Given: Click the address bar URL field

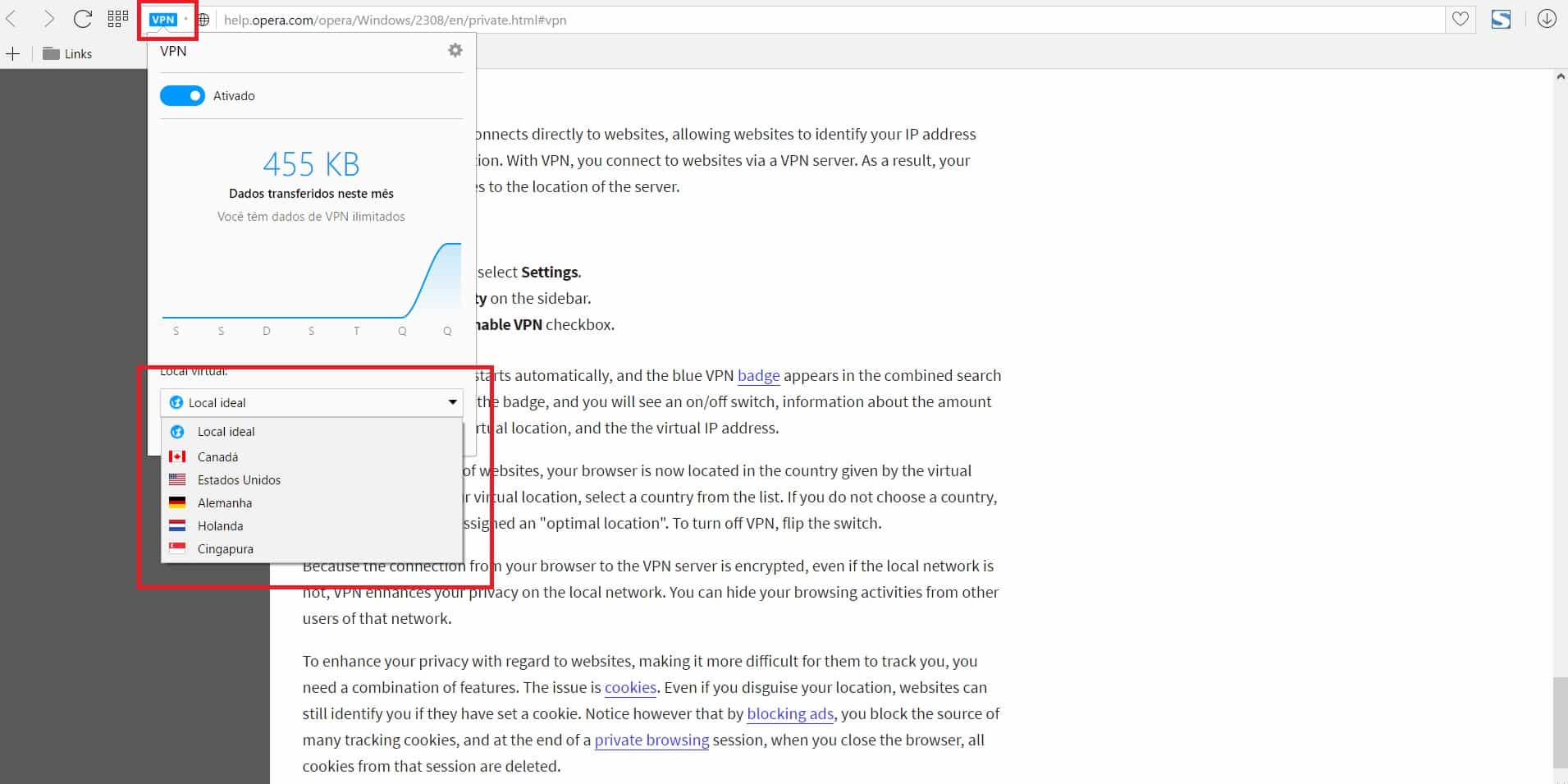Looking at the screenshot, I should [829, 20].
